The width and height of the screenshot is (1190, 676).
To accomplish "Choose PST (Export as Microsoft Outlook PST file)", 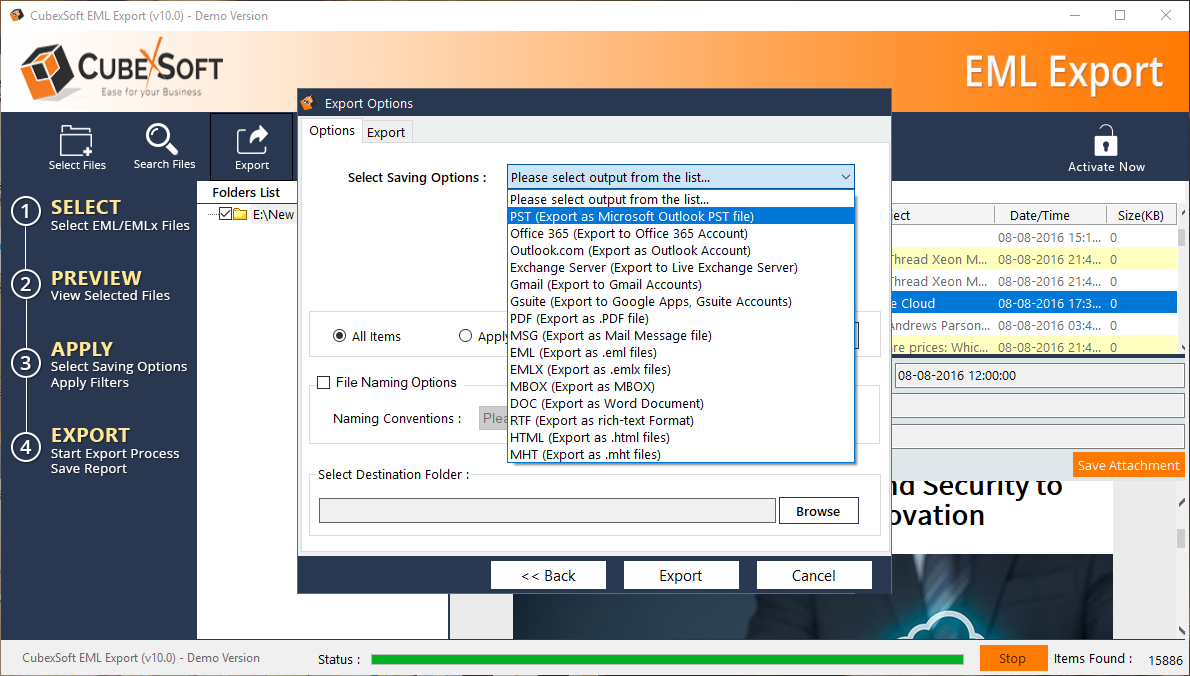I will click(631, 216).
